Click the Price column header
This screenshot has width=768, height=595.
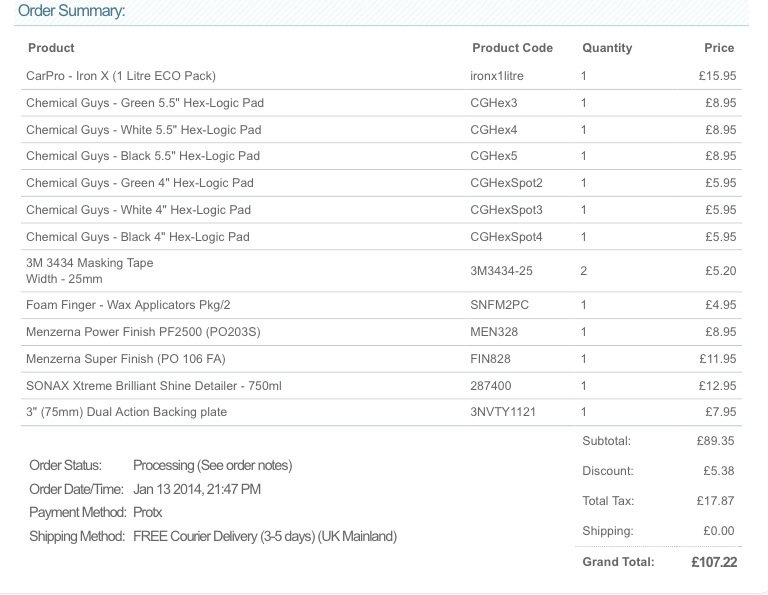pyautogui.click(x=719, y=48)
